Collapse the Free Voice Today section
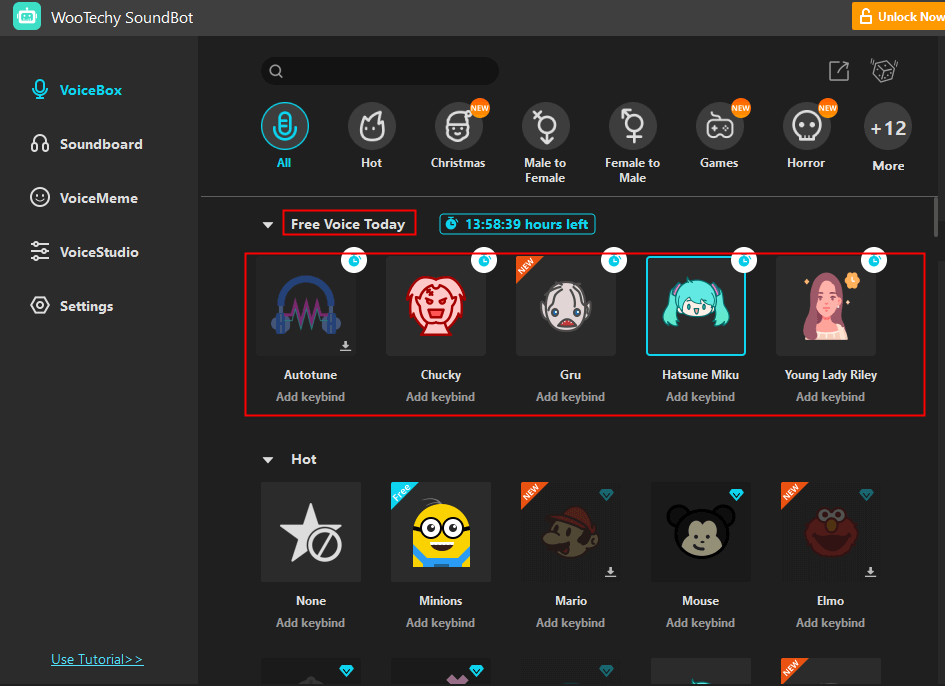945x686 pixels. pos(267,225)
